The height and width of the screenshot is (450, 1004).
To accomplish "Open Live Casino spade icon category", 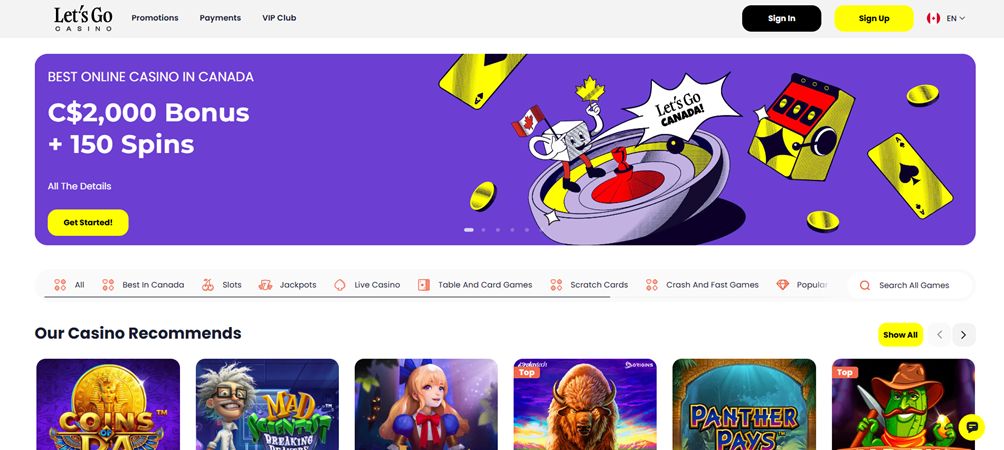I will pyautogui.click(x=340, y=285).
